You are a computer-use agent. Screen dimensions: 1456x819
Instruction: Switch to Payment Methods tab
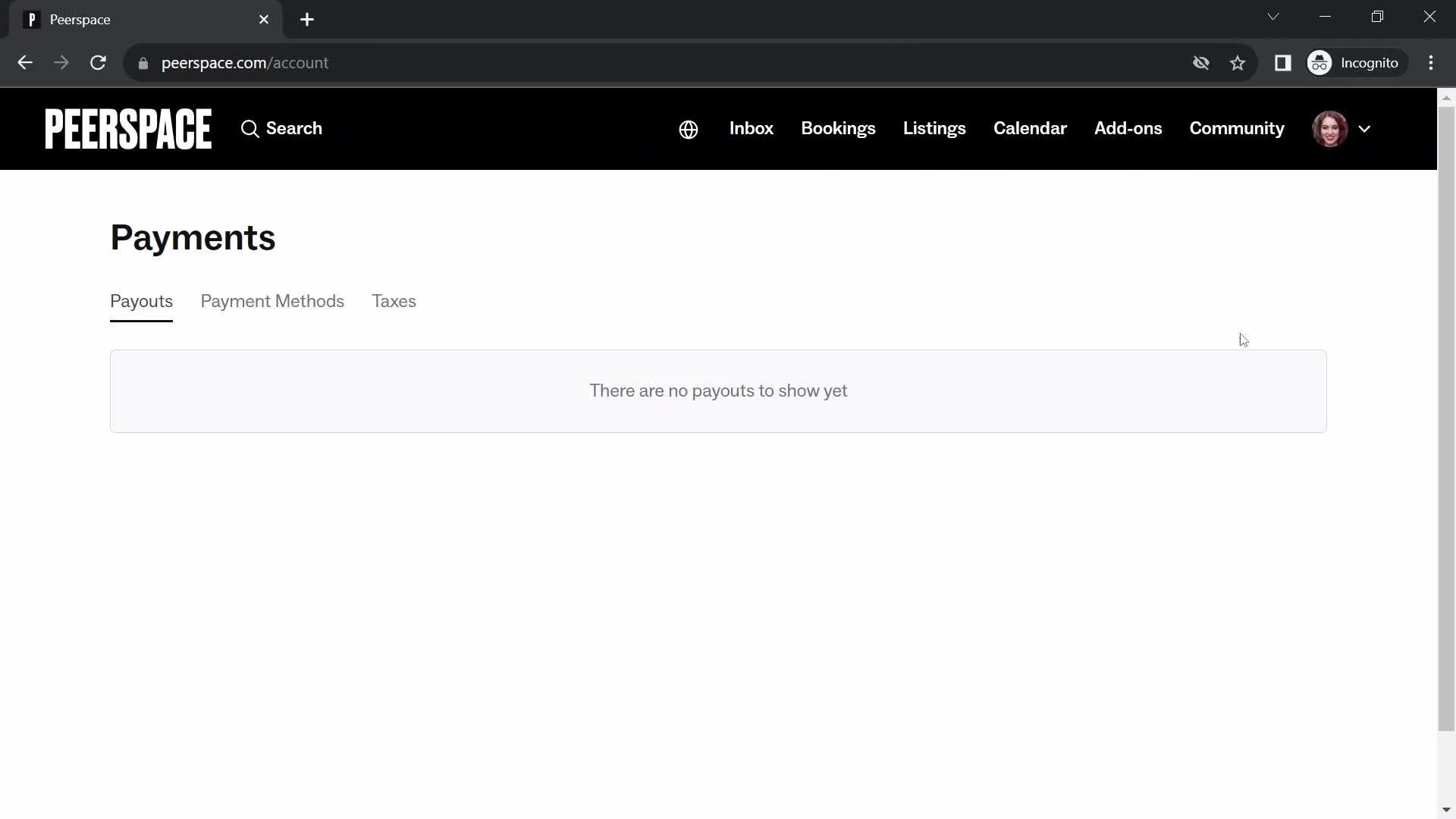pos(272,301)
